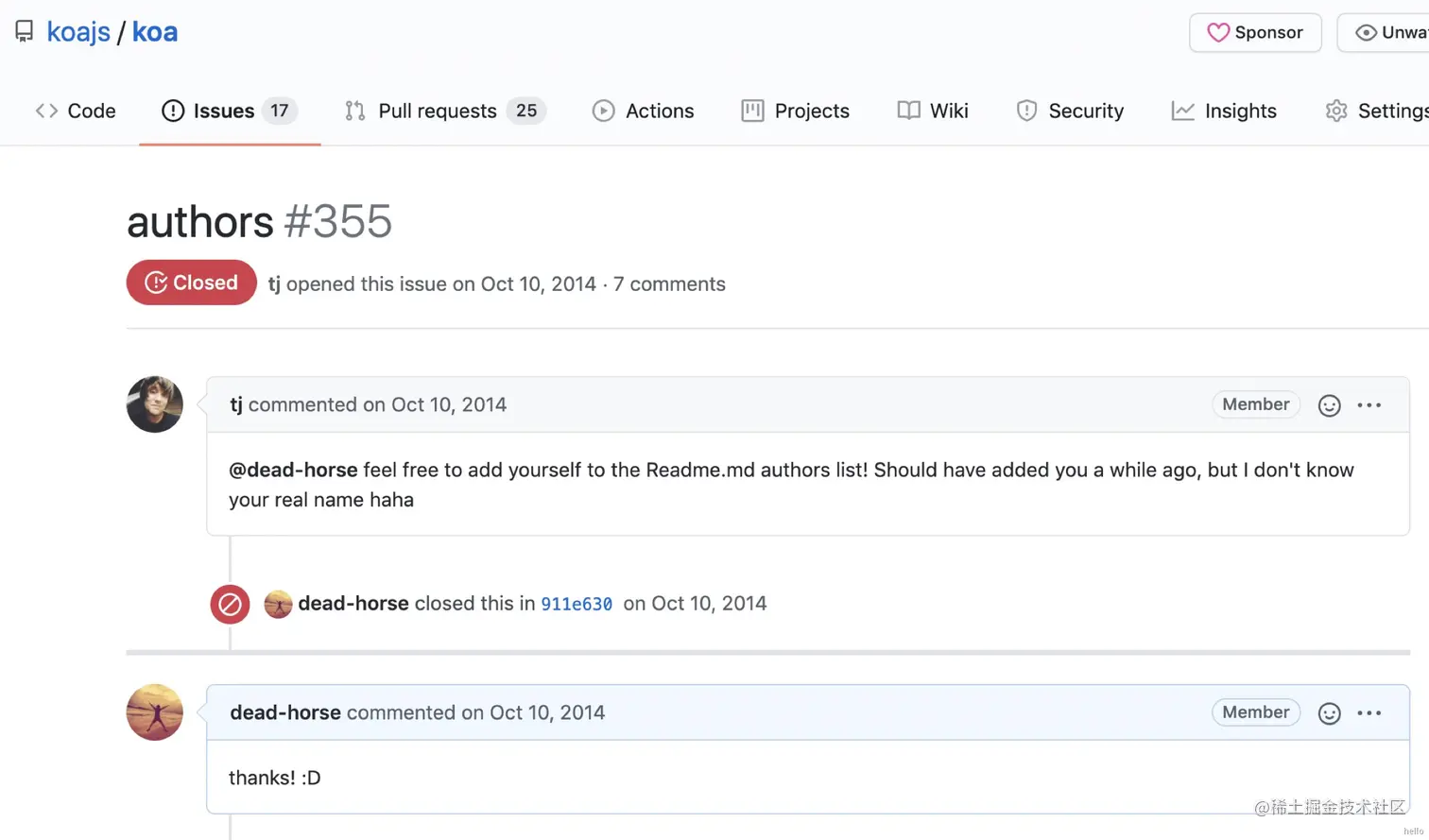Click the heart Sponsor button
The image size is (1429, 840).
click(x=1255, y=32)
